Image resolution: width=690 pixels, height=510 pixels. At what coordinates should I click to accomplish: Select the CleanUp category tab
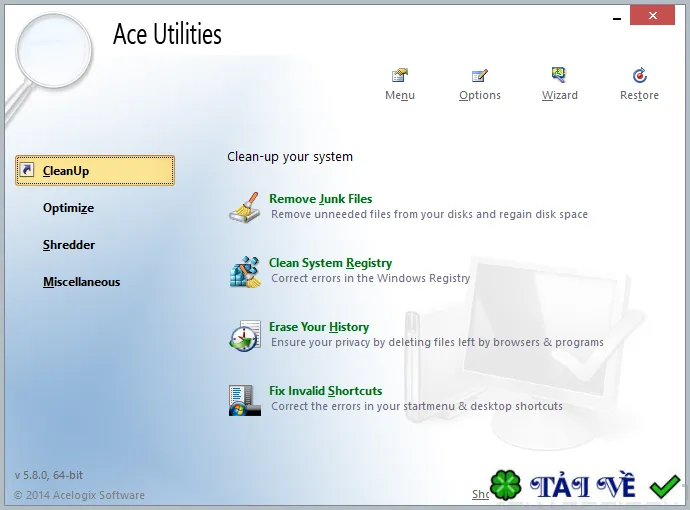click(x=95, y=170)
